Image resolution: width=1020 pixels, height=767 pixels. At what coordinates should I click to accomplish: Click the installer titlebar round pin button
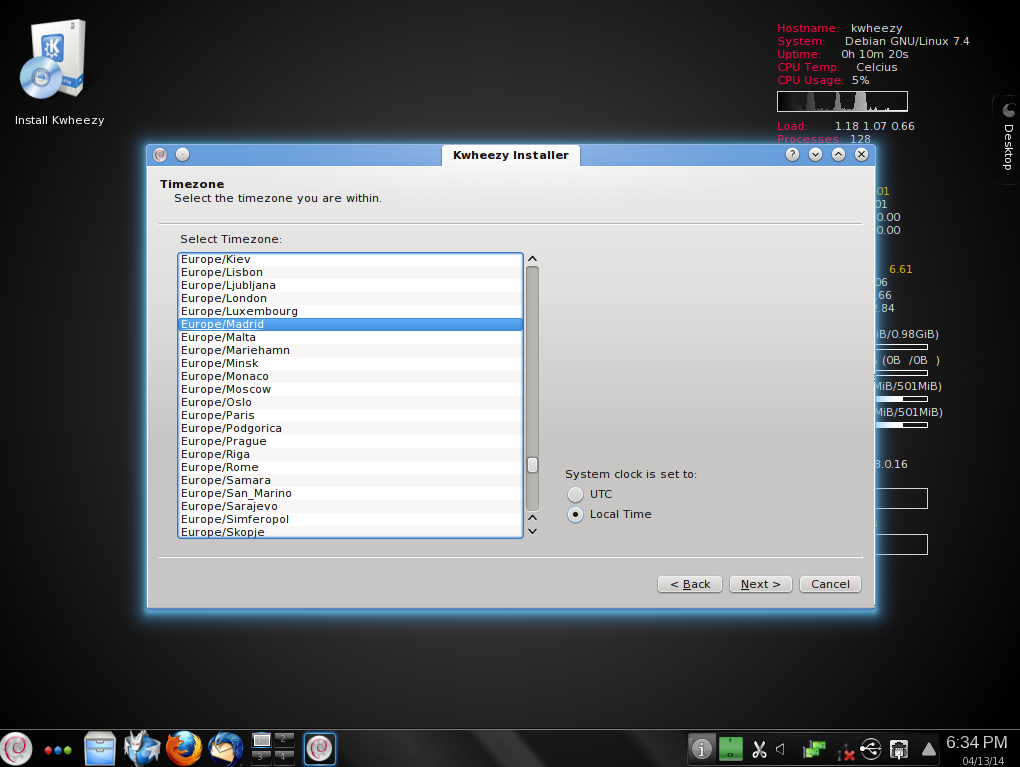(x=183, y=154)
